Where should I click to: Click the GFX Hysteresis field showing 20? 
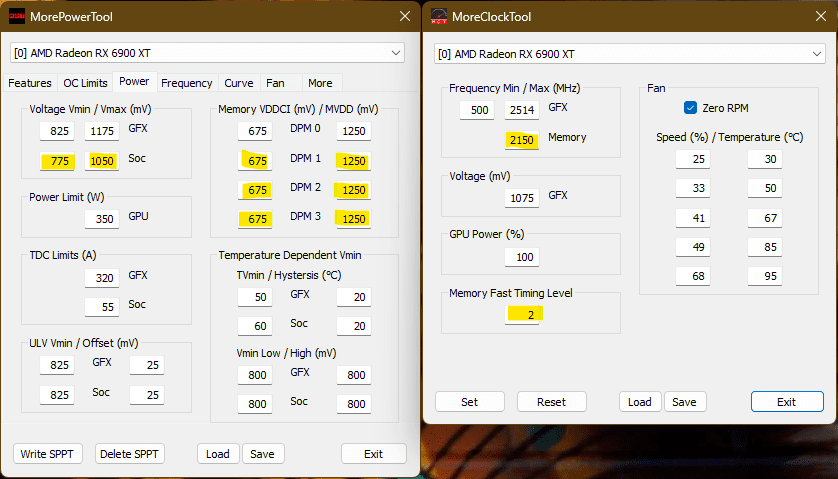click(x=354, y=297)
